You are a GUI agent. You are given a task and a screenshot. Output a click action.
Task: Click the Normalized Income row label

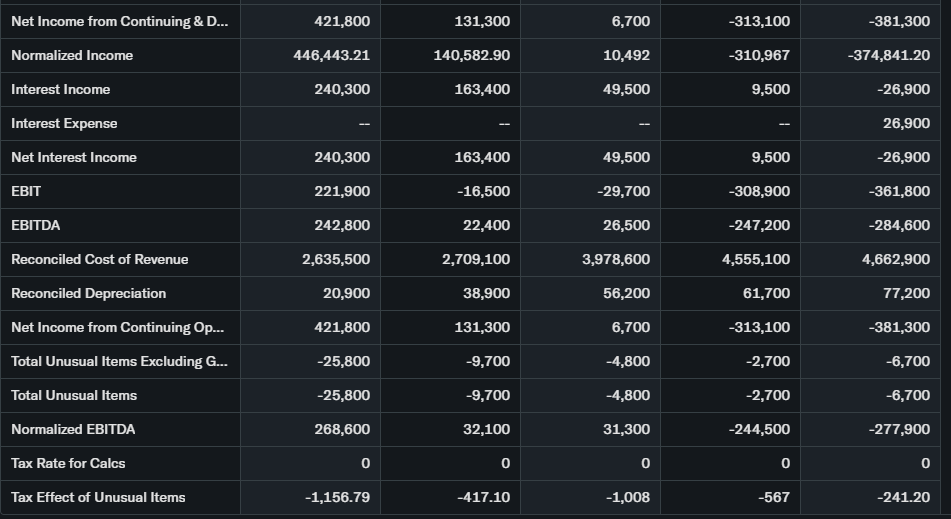pyautogui.click(x=72, y=55)
